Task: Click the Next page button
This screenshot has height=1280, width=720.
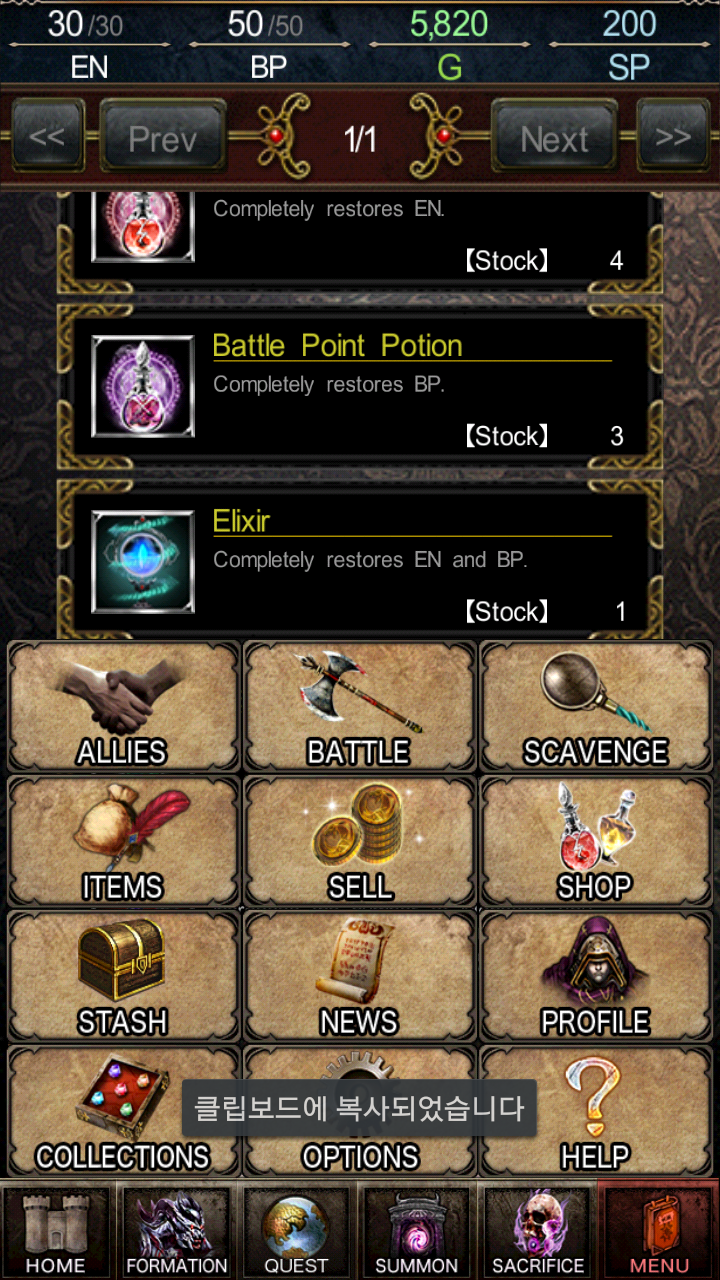Action: tap(555, 139)
